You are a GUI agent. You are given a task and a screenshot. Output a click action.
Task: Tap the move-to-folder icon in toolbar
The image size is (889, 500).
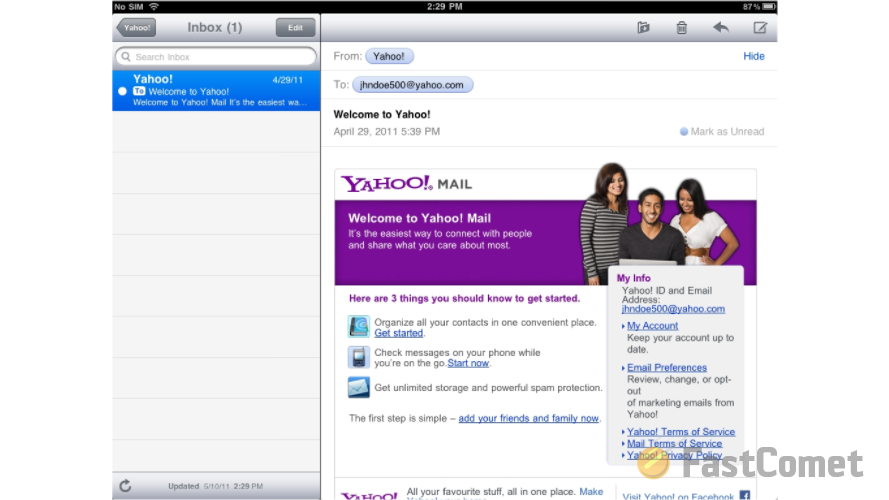643,27
